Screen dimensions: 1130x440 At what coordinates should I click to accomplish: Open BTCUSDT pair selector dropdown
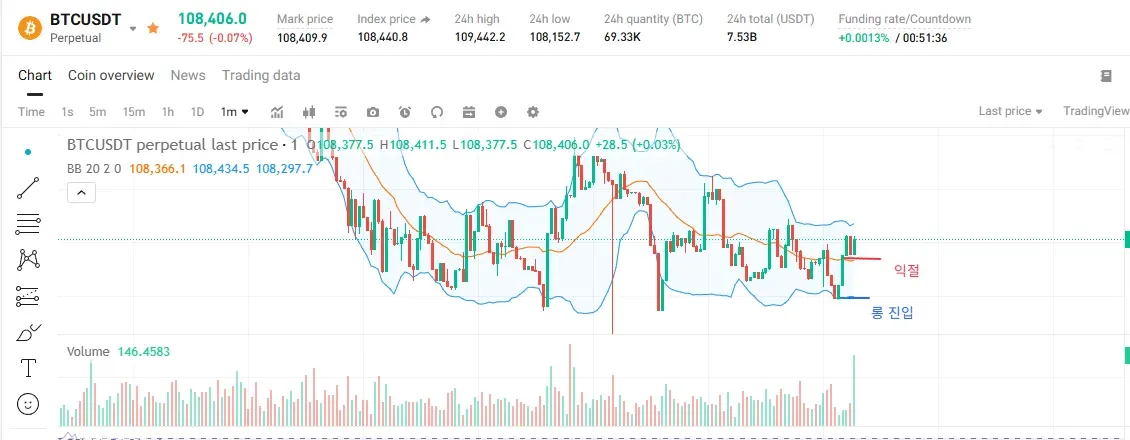(x=134, y=28)
